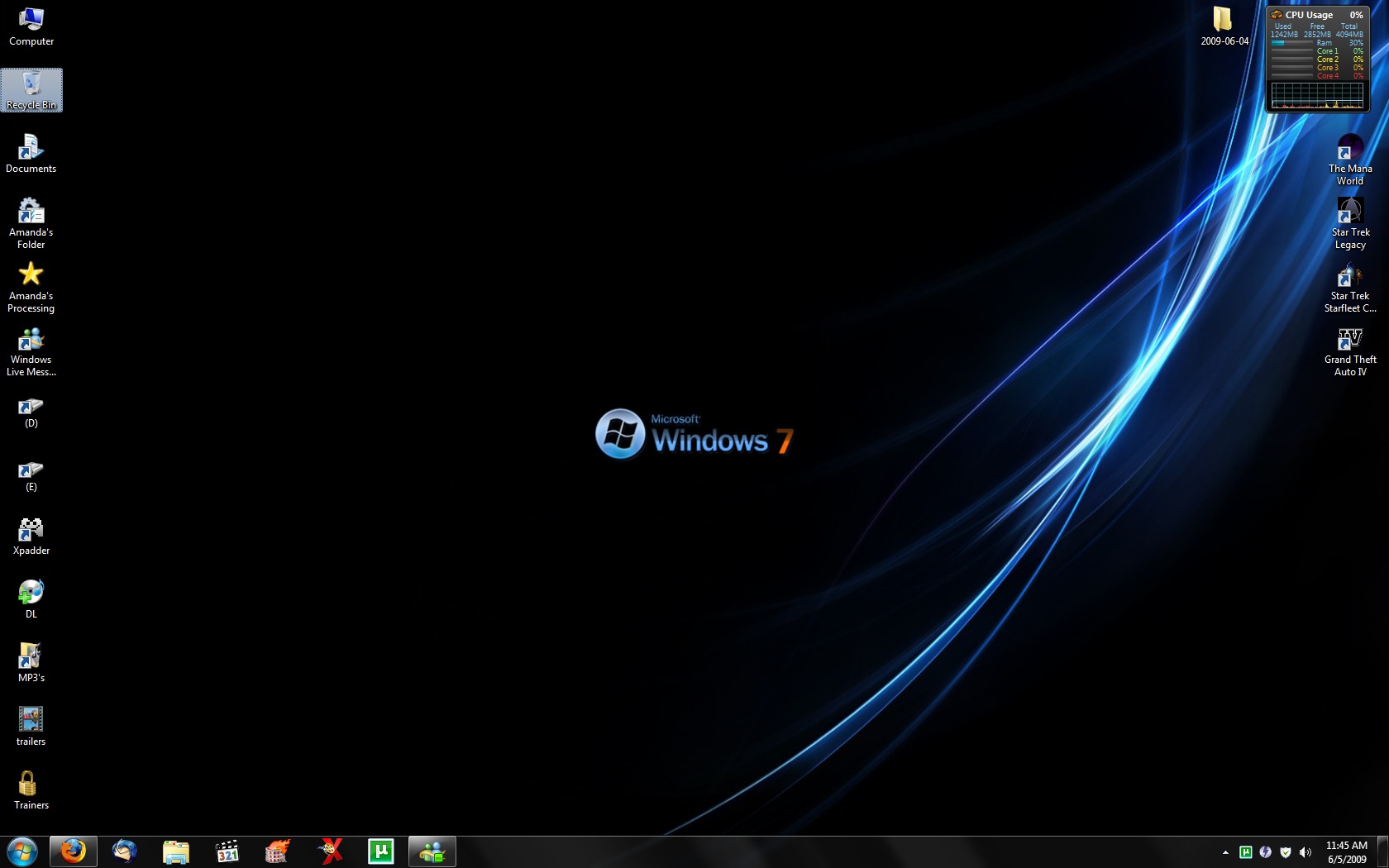Click the Core 4 usage bar
The image size is (1389, 868).
tap(1291, 76)
